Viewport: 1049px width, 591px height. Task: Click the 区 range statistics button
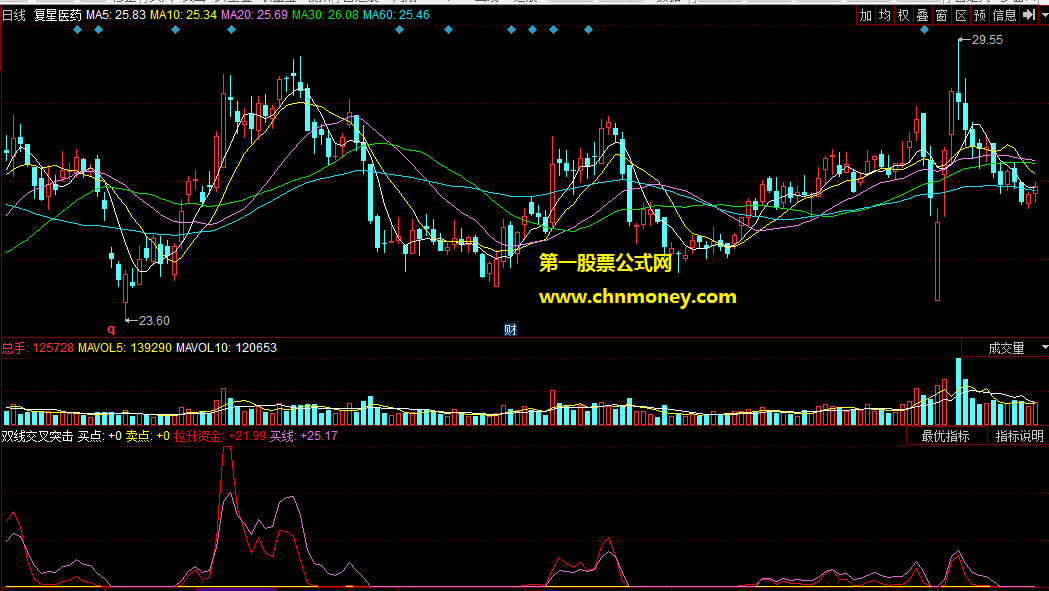click(x=961, y=15)
